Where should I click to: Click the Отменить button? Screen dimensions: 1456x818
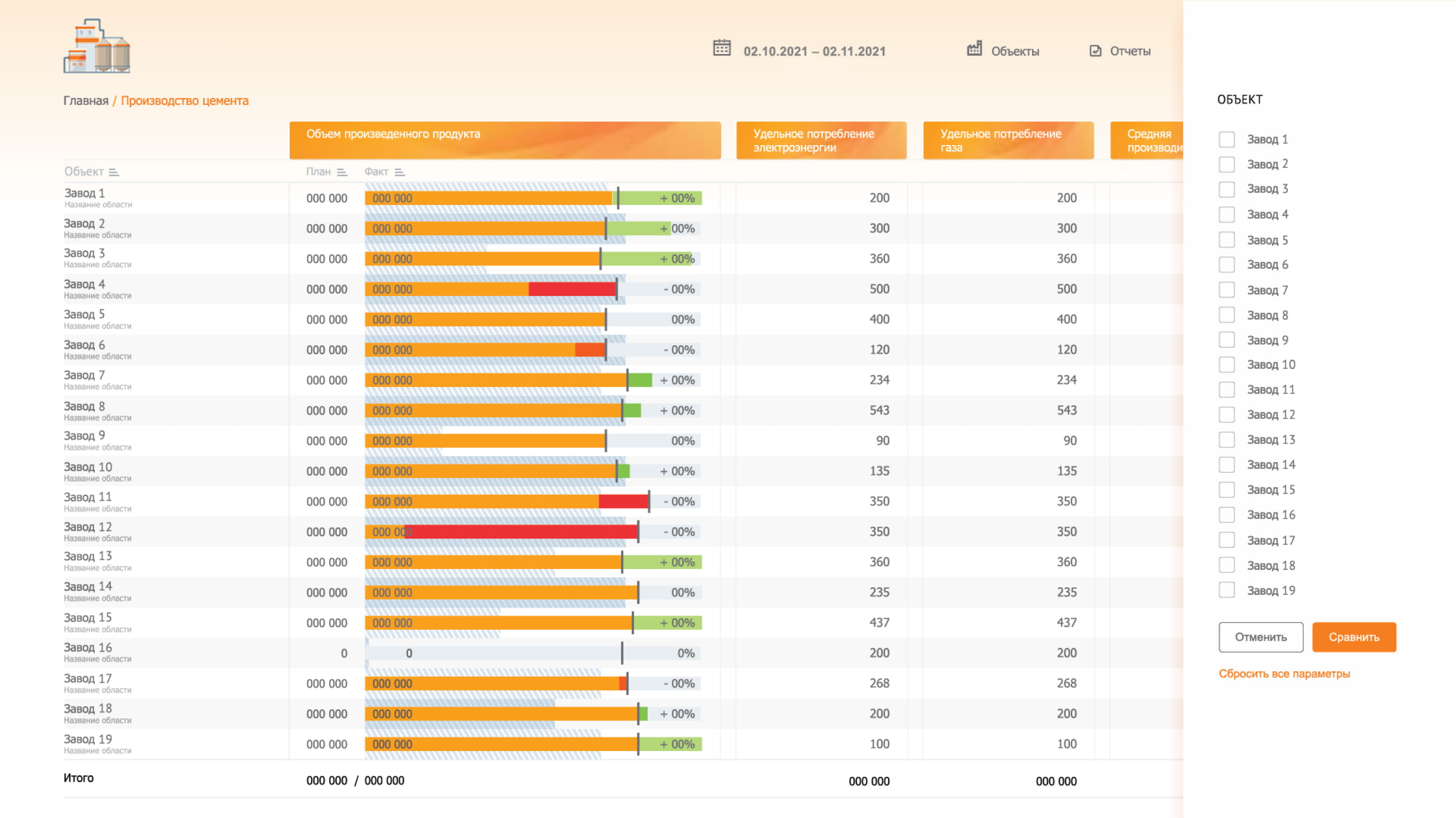(x=1261, y=637)
